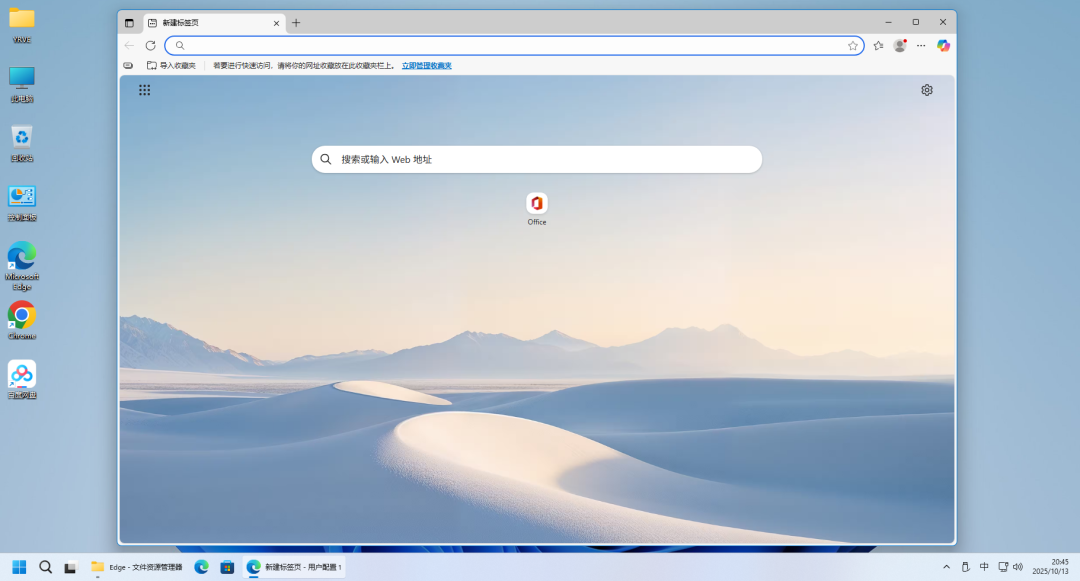
Task: Click the 搜索或输入 Web 地址 search box
Action: point(537,159)
